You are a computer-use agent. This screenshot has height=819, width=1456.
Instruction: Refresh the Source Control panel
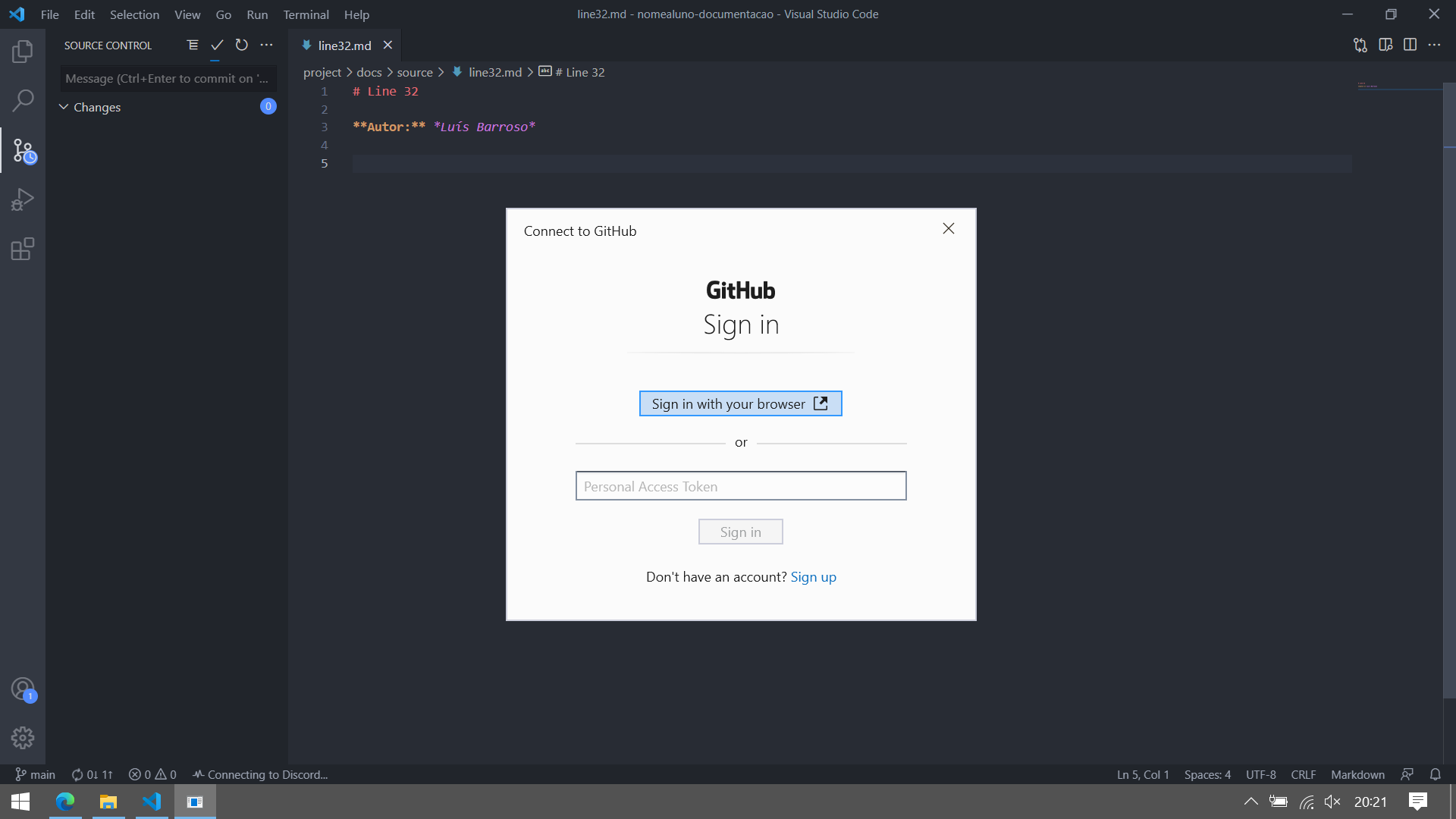click(x=242, y=45)
